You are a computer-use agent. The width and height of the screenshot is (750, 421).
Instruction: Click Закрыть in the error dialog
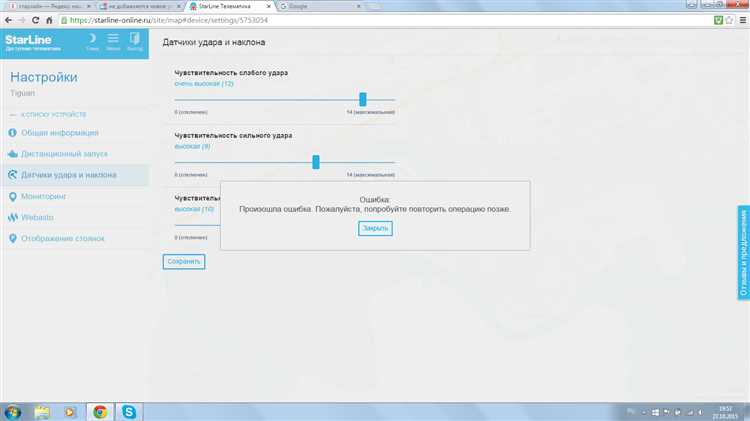coord(375,228)
